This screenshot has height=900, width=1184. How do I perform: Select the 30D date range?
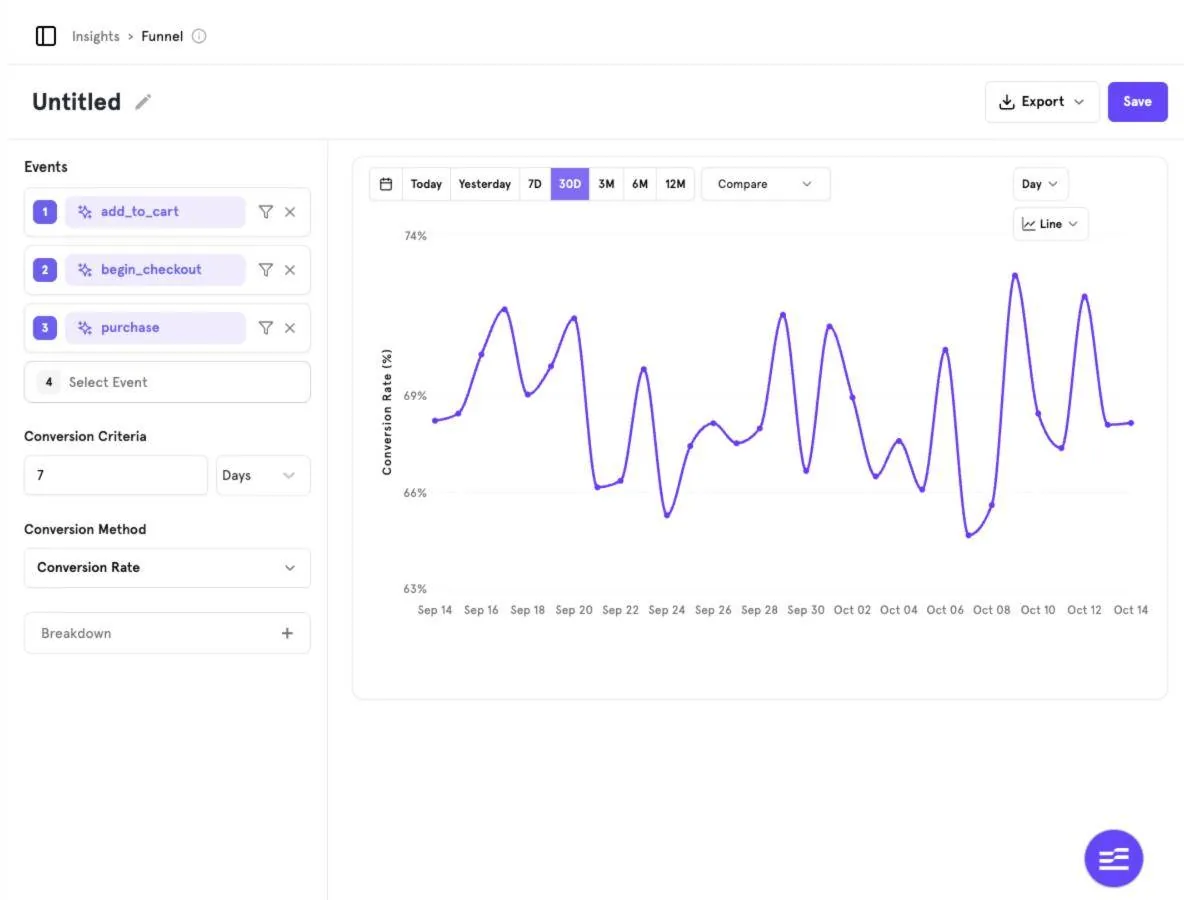click(x=569, y=184)
